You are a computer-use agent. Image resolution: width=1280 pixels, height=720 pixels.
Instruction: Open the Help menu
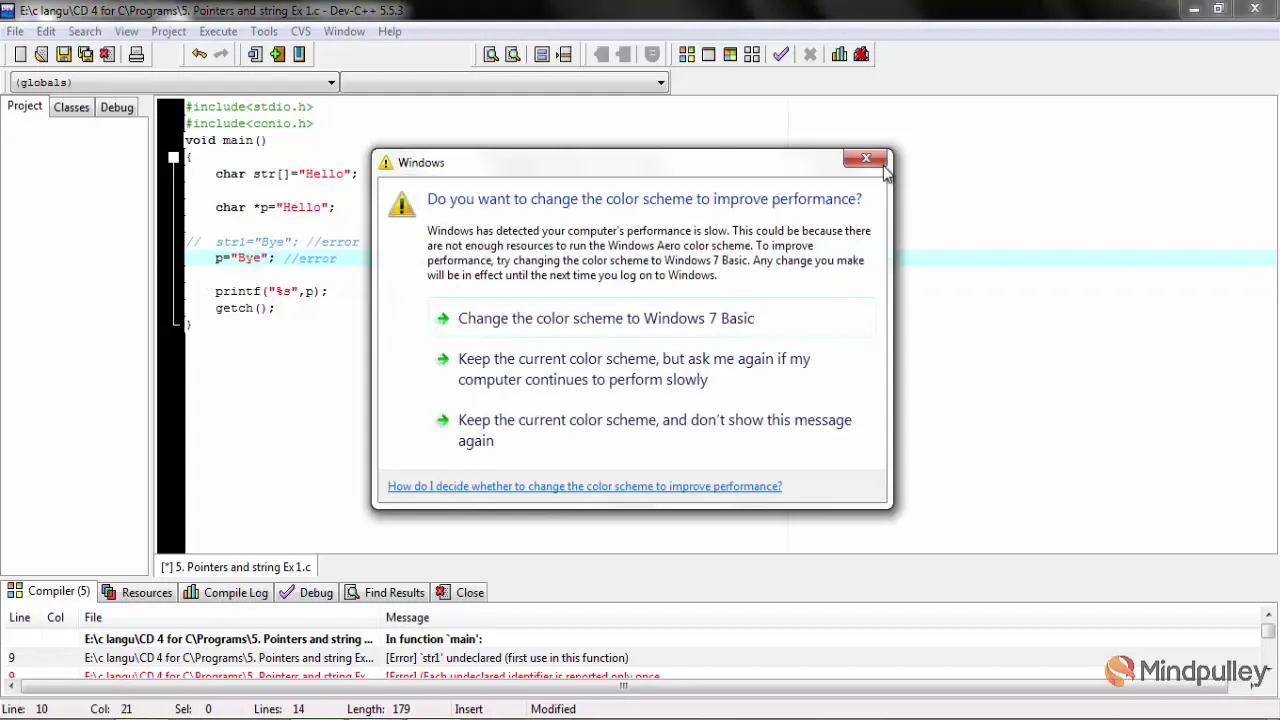[x=390, y=31]
